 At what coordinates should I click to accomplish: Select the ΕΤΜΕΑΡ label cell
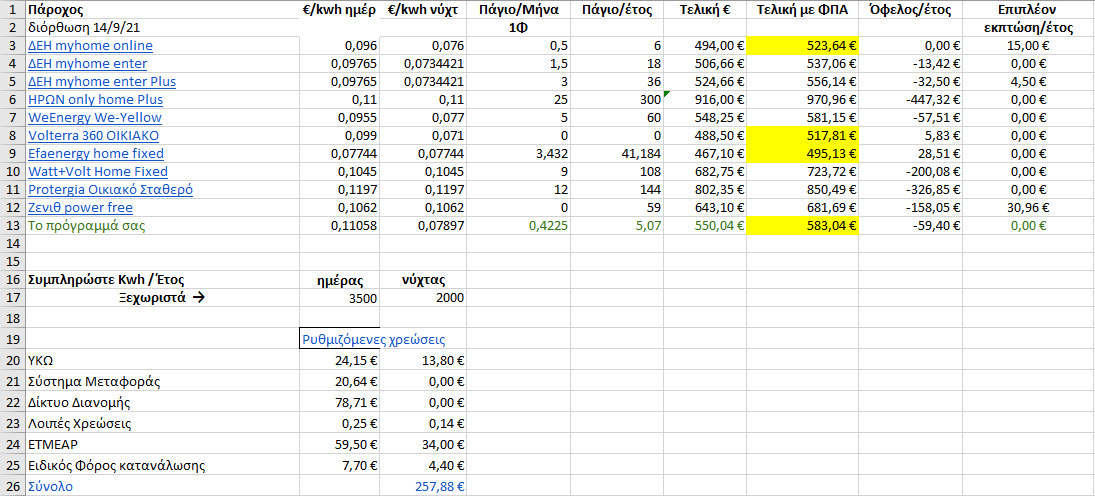click(163, 444)
